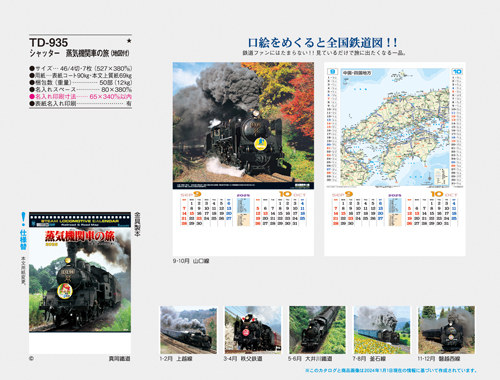The image size is (500, 380).
Task: Click the blue 10 box on the map
Action: (x=457, y=72)
